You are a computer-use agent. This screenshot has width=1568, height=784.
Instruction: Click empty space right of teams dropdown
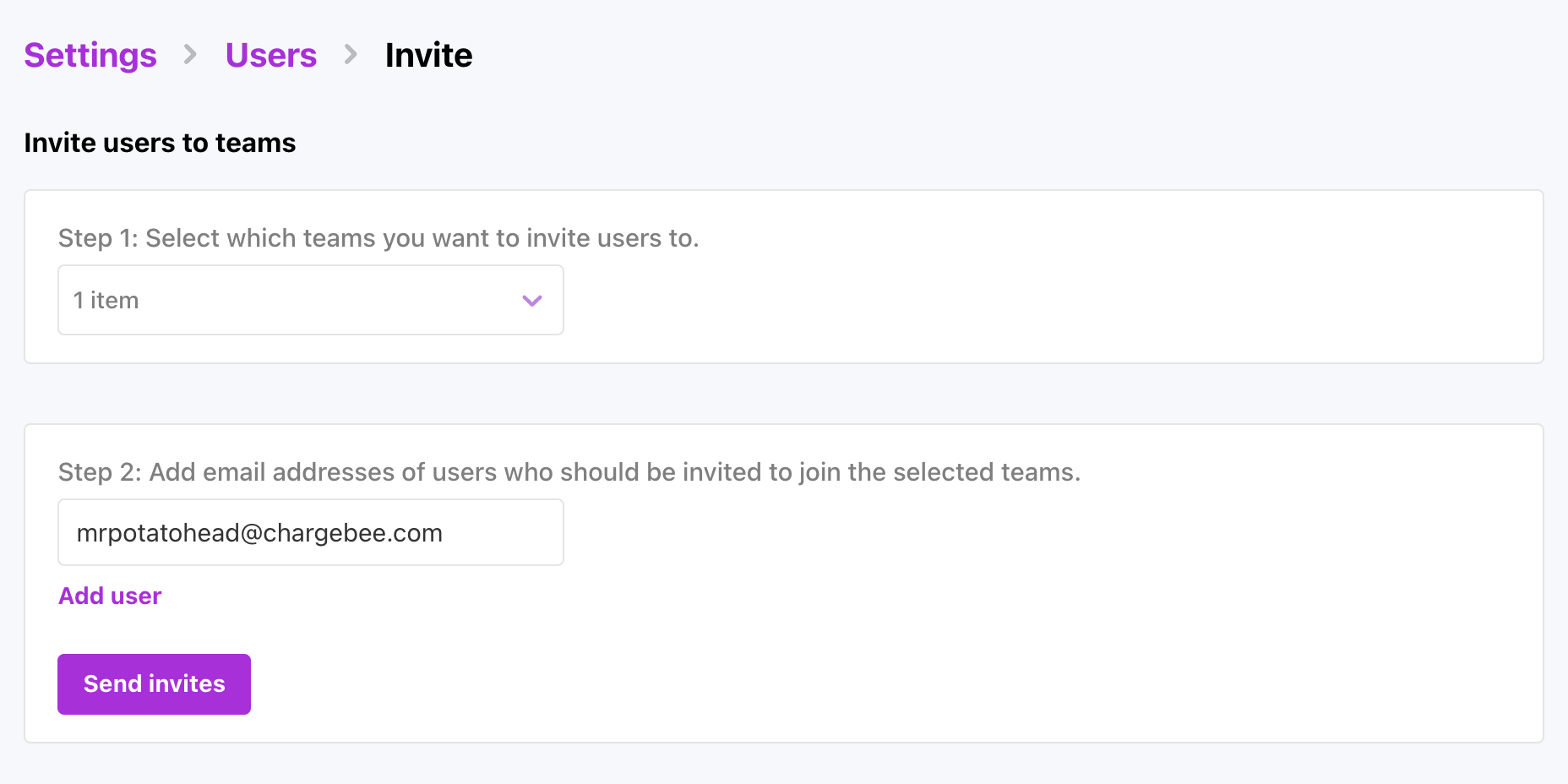1014,301
